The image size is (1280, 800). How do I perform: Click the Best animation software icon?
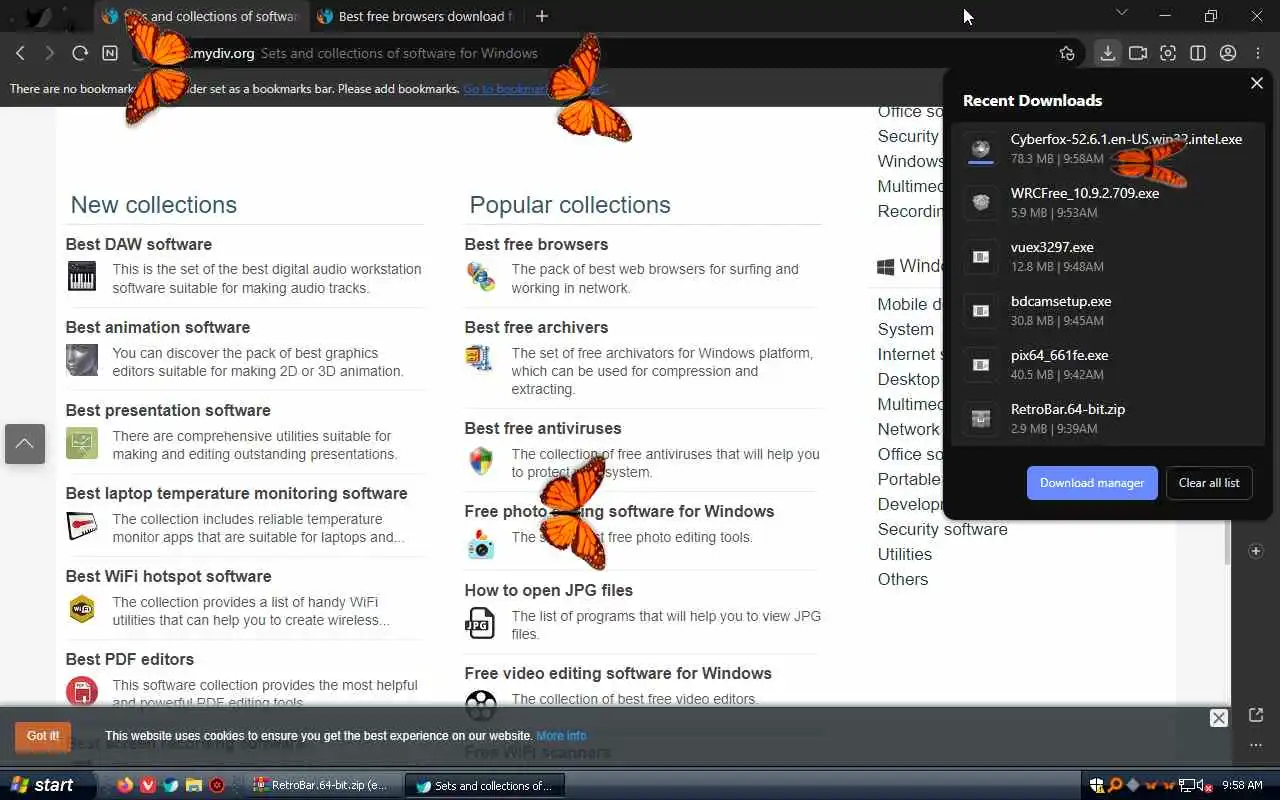[x=82, y=360]
